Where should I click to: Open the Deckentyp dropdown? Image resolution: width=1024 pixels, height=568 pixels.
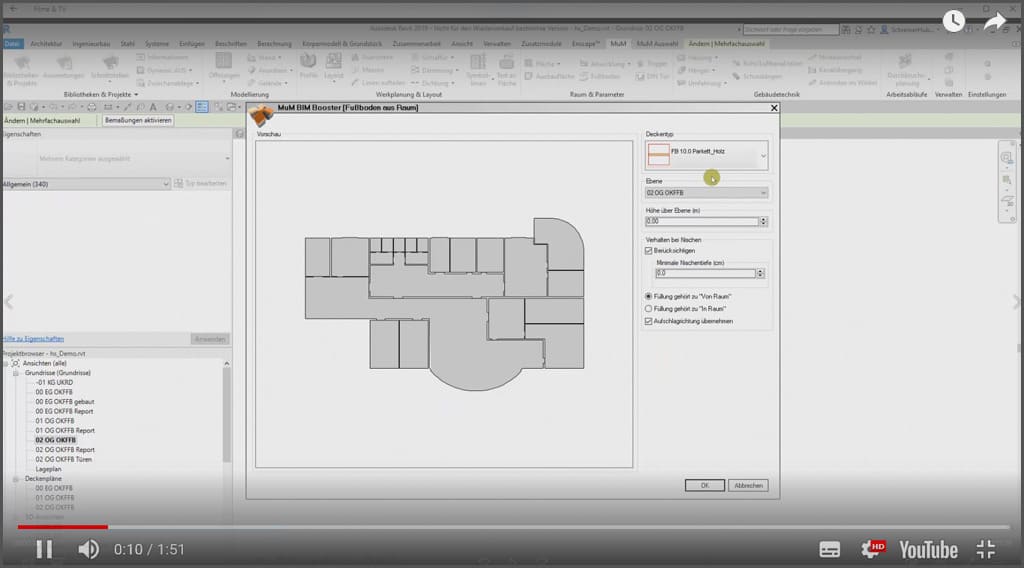pyautogui.click(x=764, y=156)
